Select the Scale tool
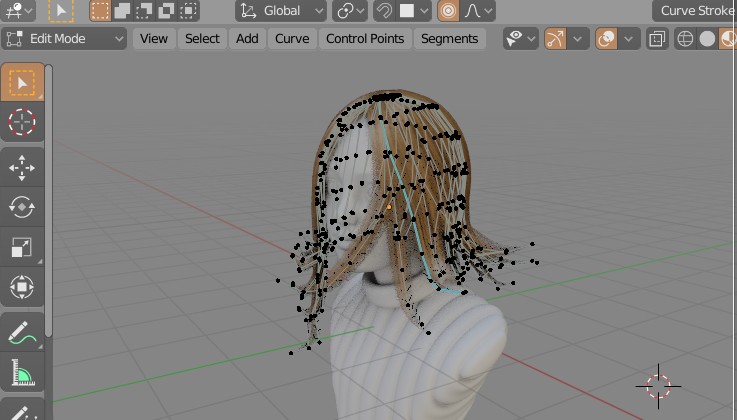737x420 pixels. [x=22, y=247]
